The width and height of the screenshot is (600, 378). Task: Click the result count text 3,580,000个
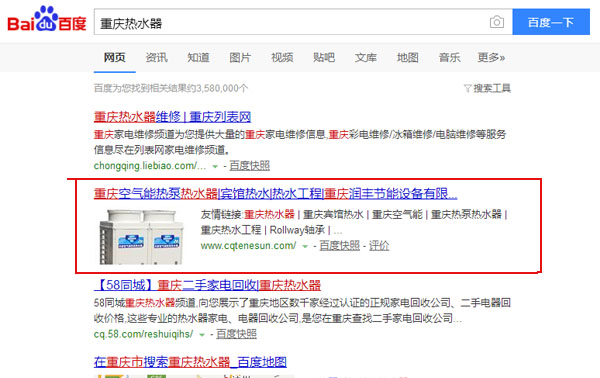click(222, 88)
